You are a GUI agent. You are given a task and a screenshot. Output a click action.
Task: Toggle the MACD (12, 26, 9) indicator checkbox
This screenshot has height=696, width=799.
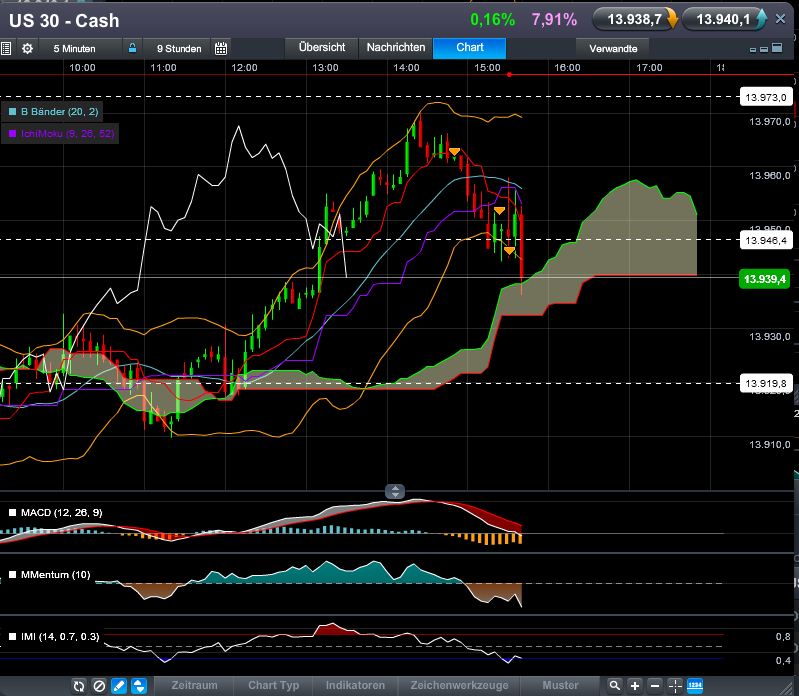(13, 513)
